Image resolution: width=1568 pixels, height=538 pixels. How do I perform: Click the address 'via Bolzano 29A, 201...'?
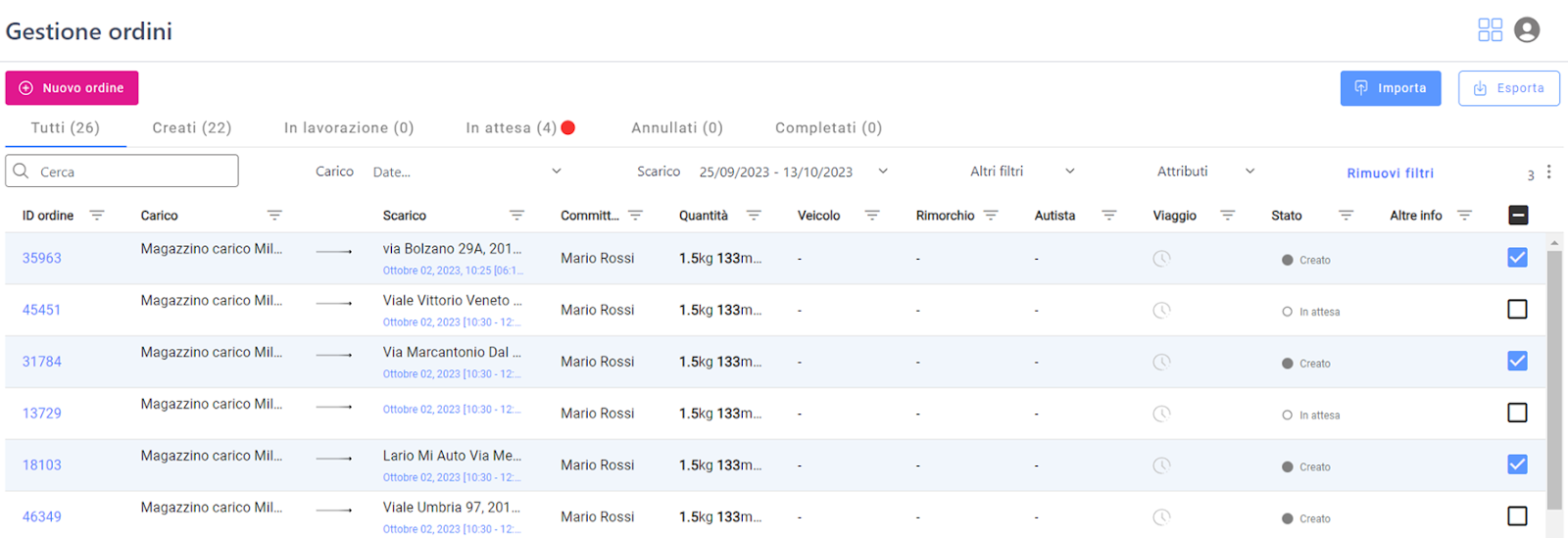(452, 249)
